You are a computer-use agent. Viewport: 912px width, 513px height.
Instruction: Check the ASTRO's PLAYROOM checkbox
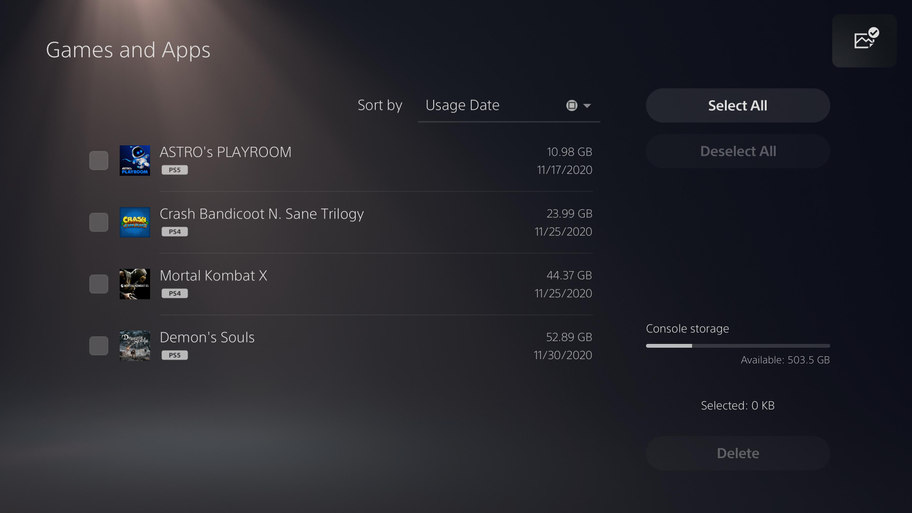[x=99, y=161]
